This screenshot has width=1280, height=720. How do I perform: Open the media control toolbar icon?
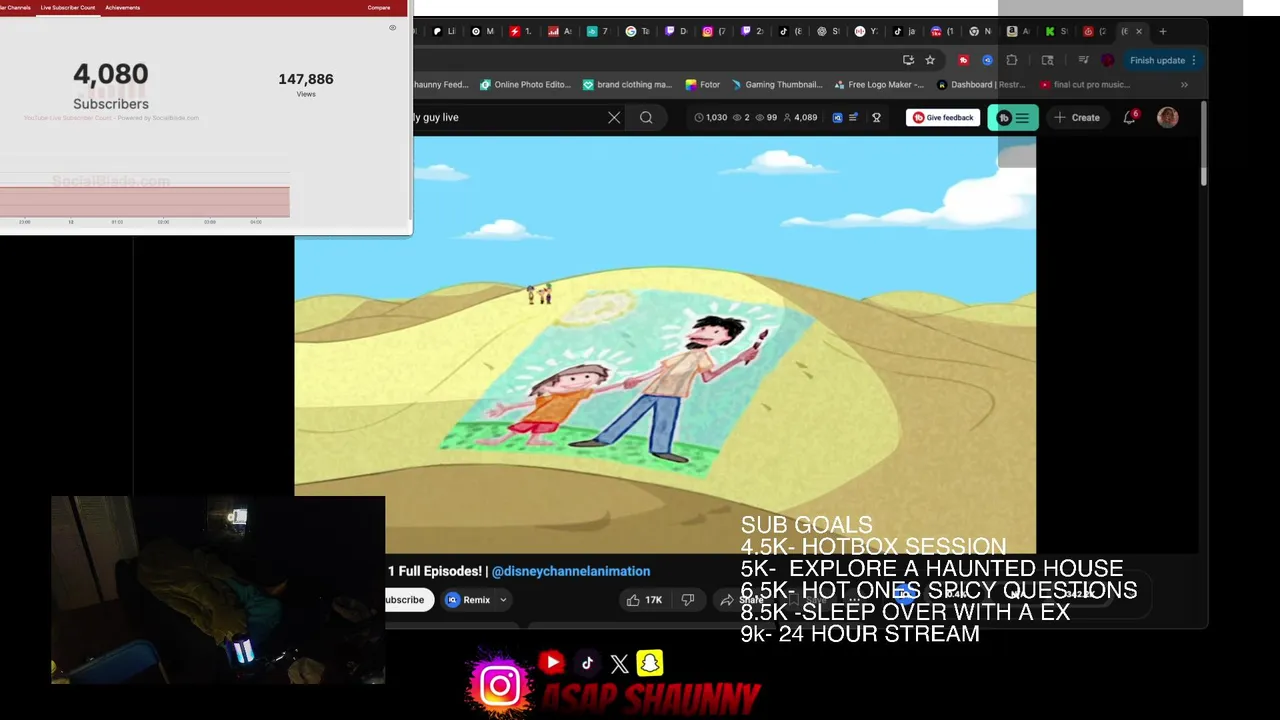point(1083,60)
